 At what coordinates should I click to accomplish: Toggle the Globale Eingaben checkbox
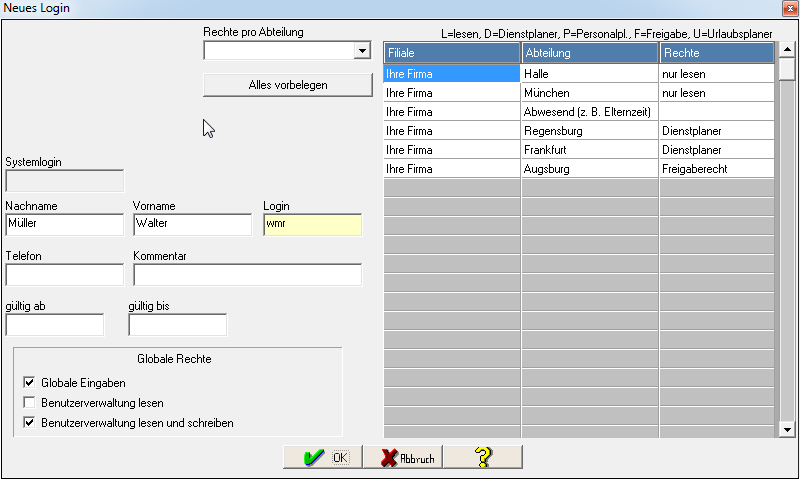tap(28, 382)
